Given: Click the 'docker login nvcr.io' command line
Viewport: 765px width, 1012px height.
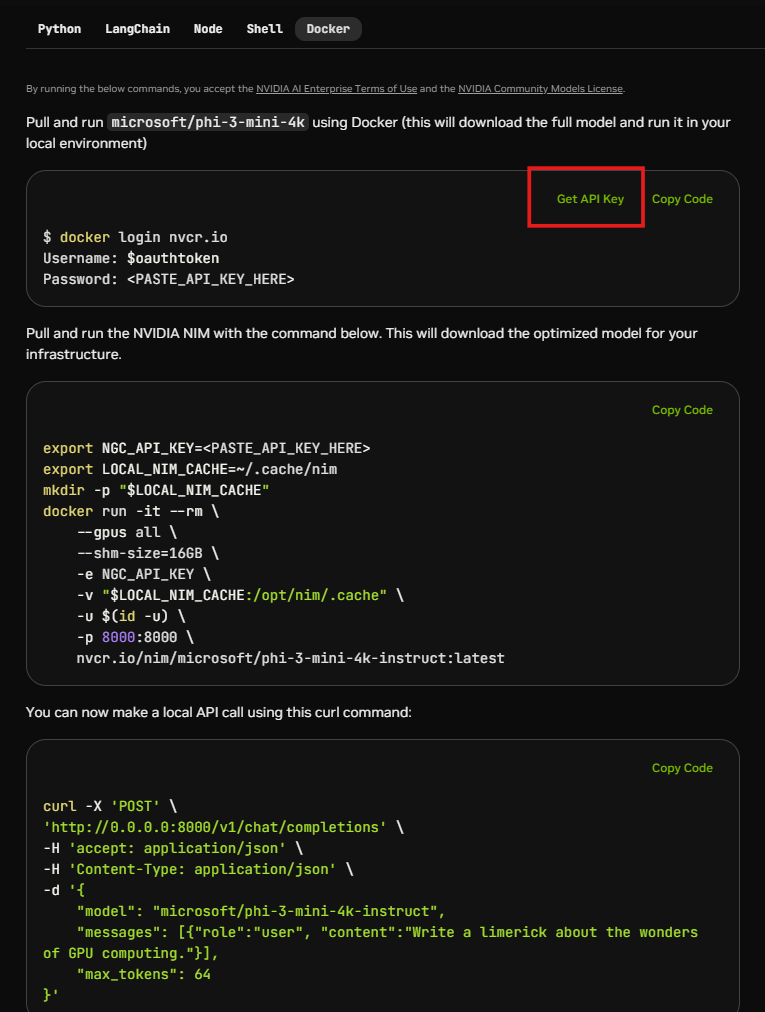Looking at the screenshot, I should pyautogui.click(x=135, y=238).
